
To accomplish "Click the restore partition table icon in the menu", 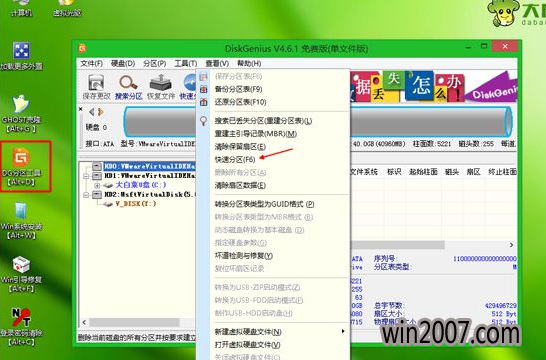I will click(x=203, y=102).
